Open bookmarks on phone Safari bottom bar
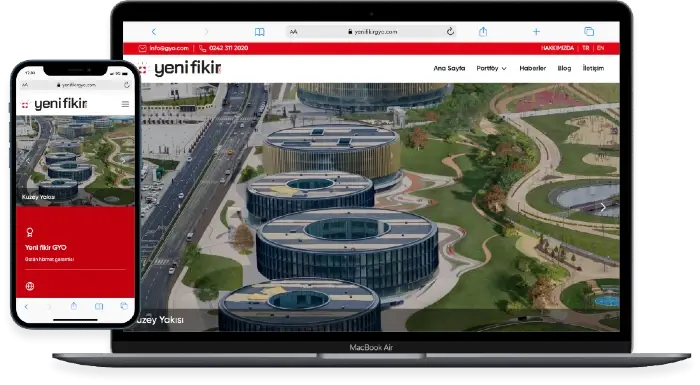The width and height of the screenshot is (700, 385). 99,306
